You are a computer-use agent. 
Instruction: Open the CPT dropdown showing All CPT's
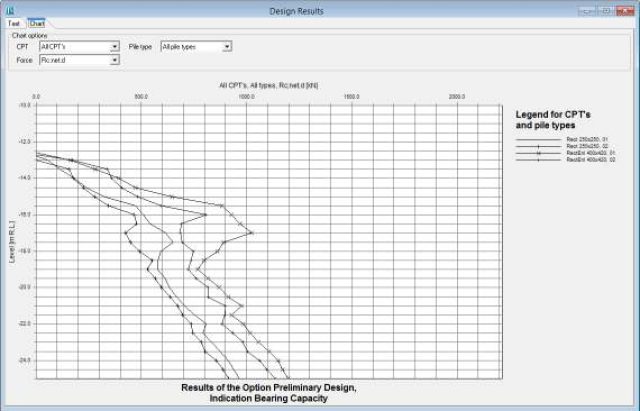pyautogui.click(x=115, y=46)
